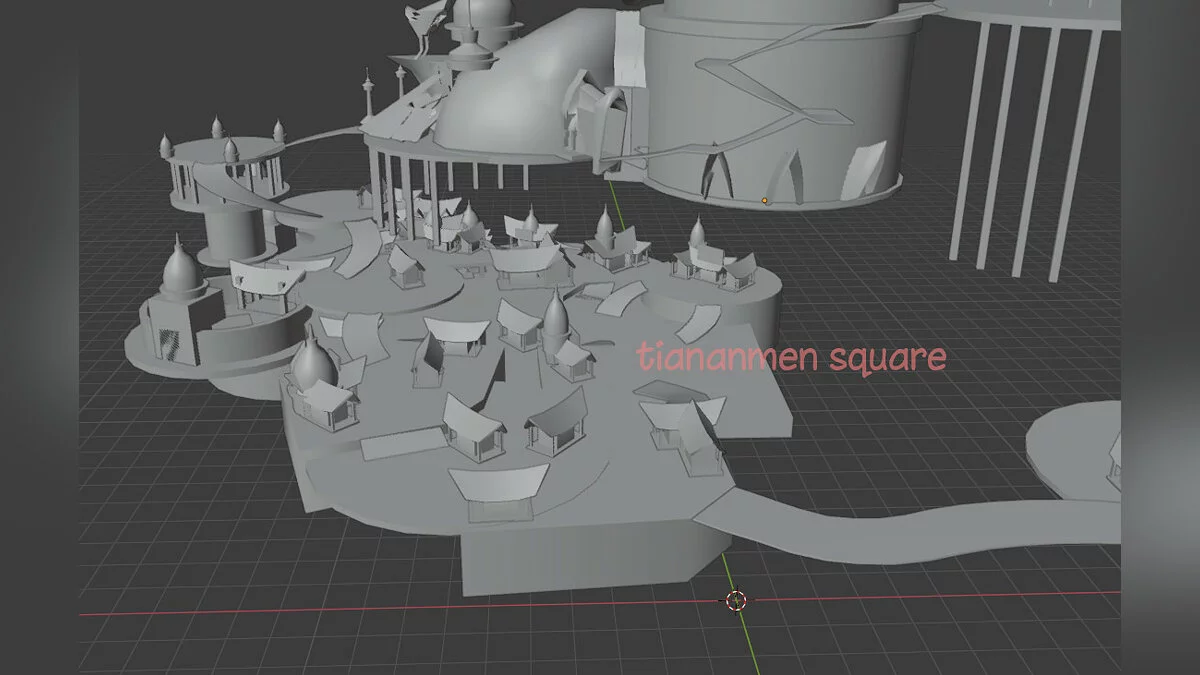Screen dimensions: 1200x675
Task: Click the 3D cursor at the world origin
Action: 736,600
